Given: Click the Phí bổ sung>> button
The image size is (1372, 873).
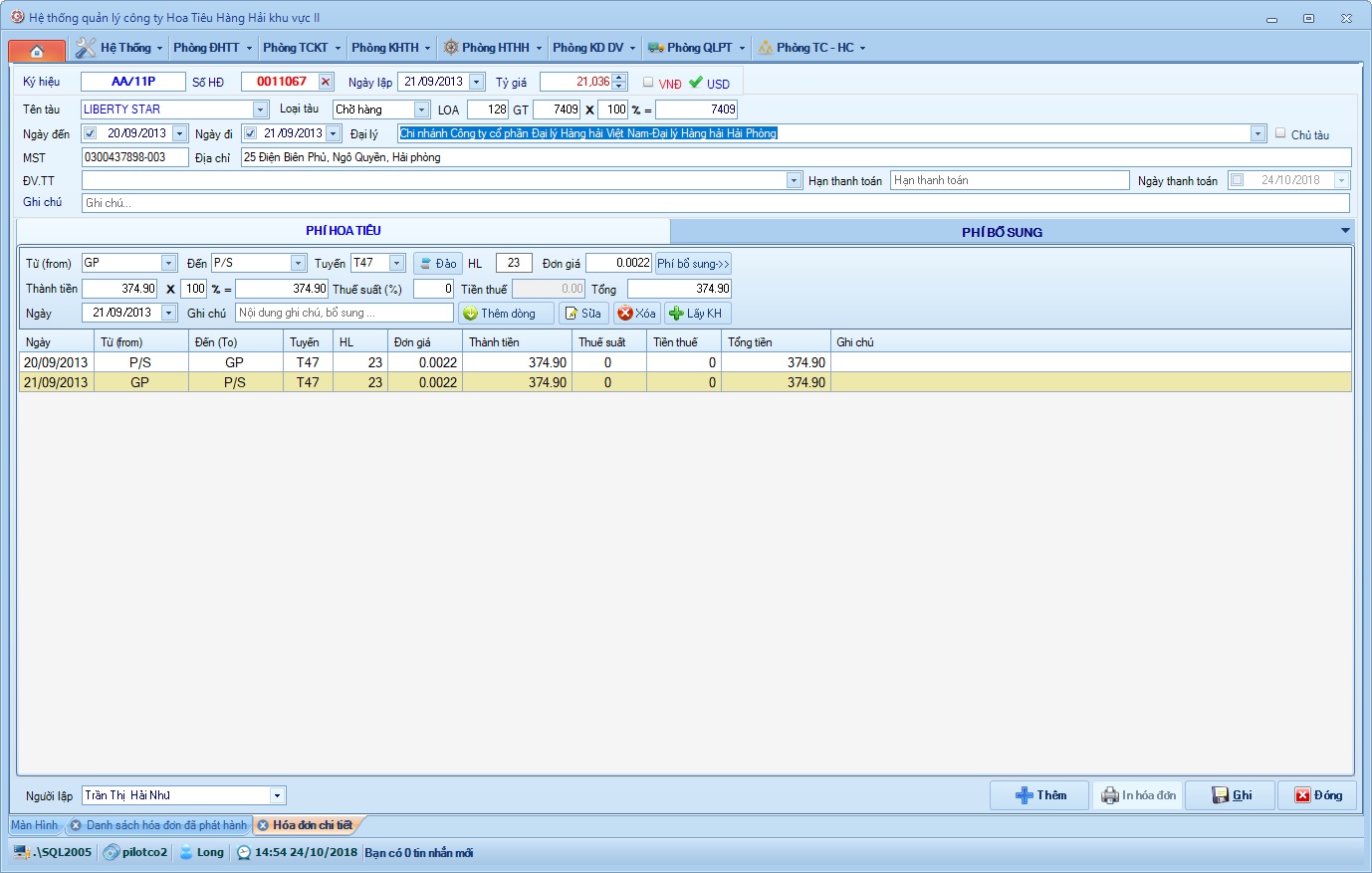Looking at the screenshot, I should click(693, 264).
